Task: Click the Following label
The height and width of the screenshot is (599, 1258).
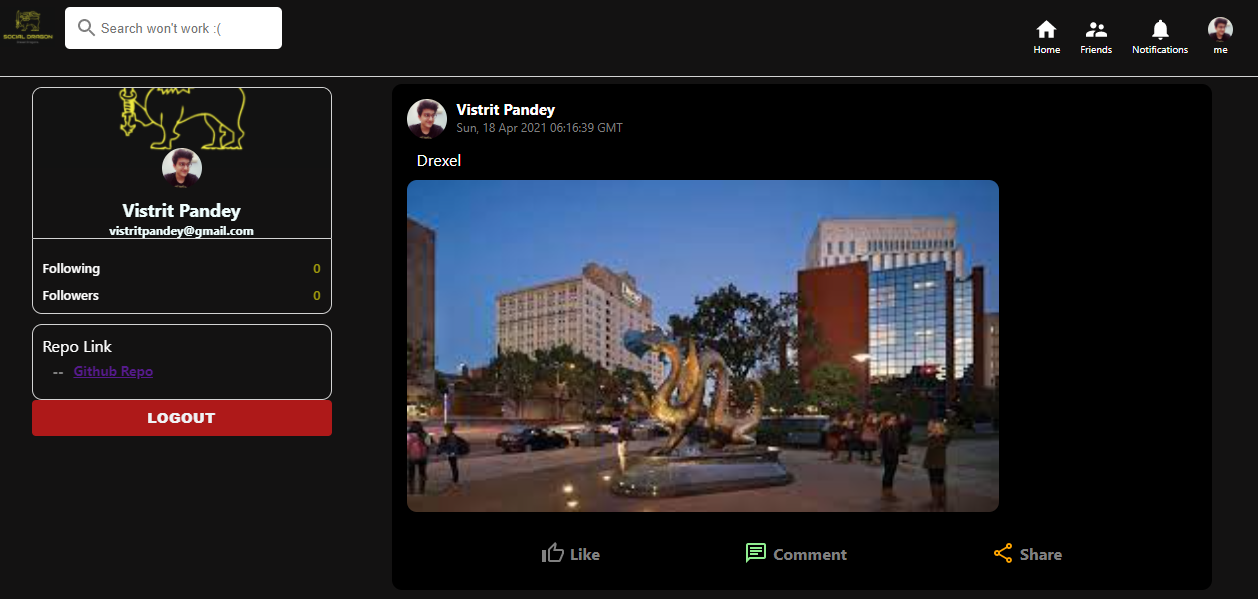Action: tap(71, 268)
